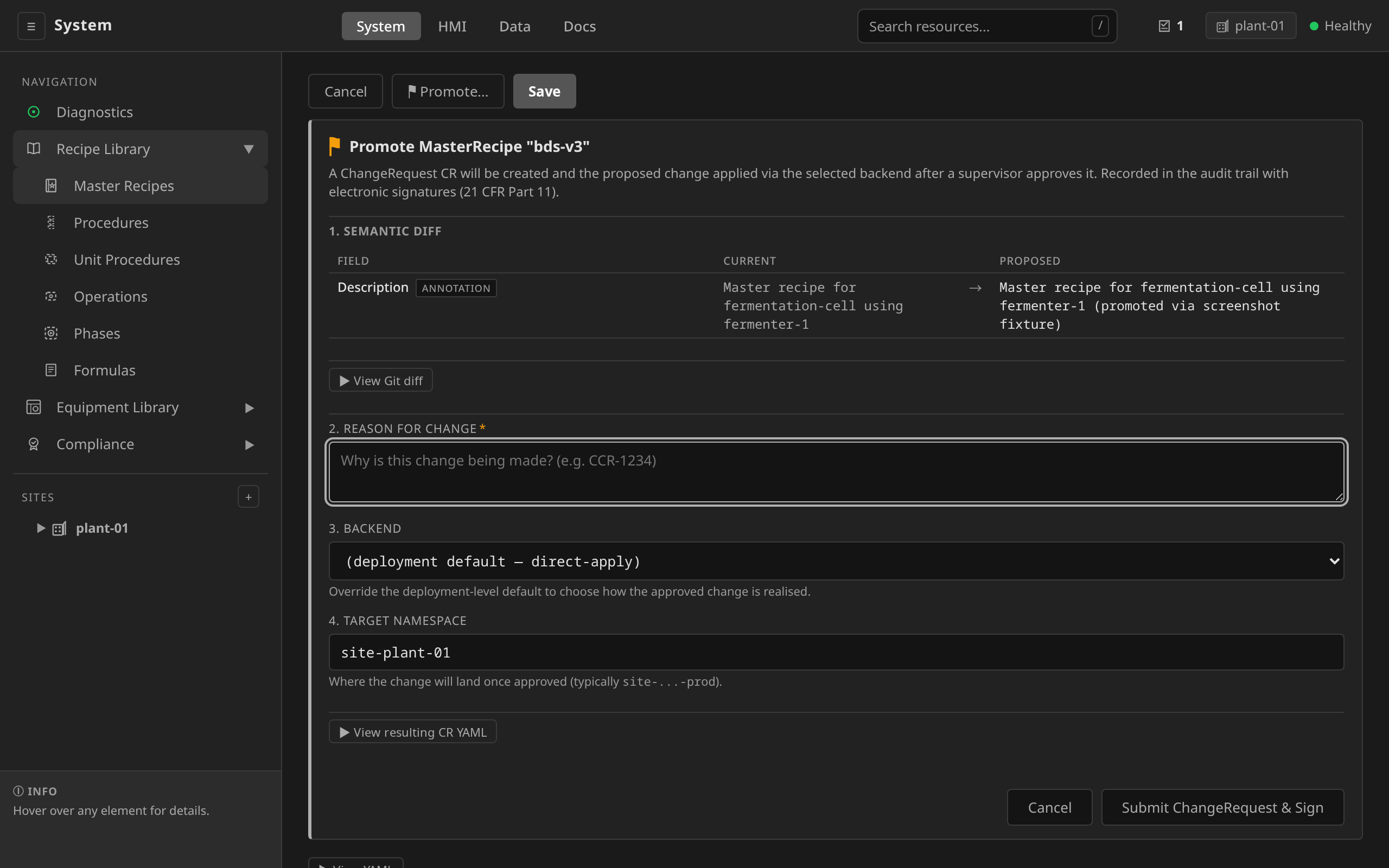This screenshot has height=868, width=1389.
Task: Expand the Compliance section arrow
Action: pyautogui.click(x=249, y=445)
